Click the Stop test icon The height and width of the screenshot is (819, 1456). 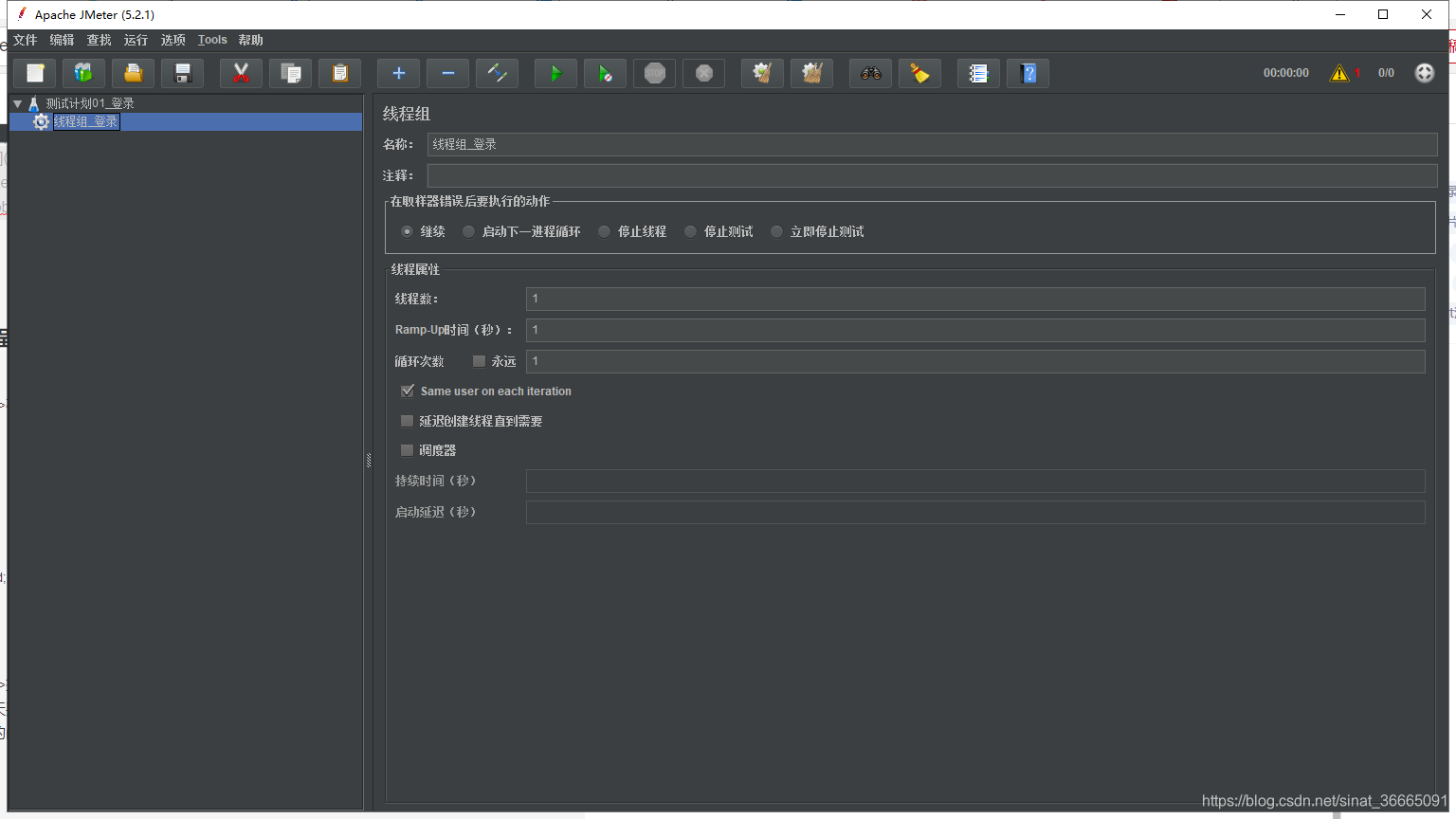coord(655,73)
